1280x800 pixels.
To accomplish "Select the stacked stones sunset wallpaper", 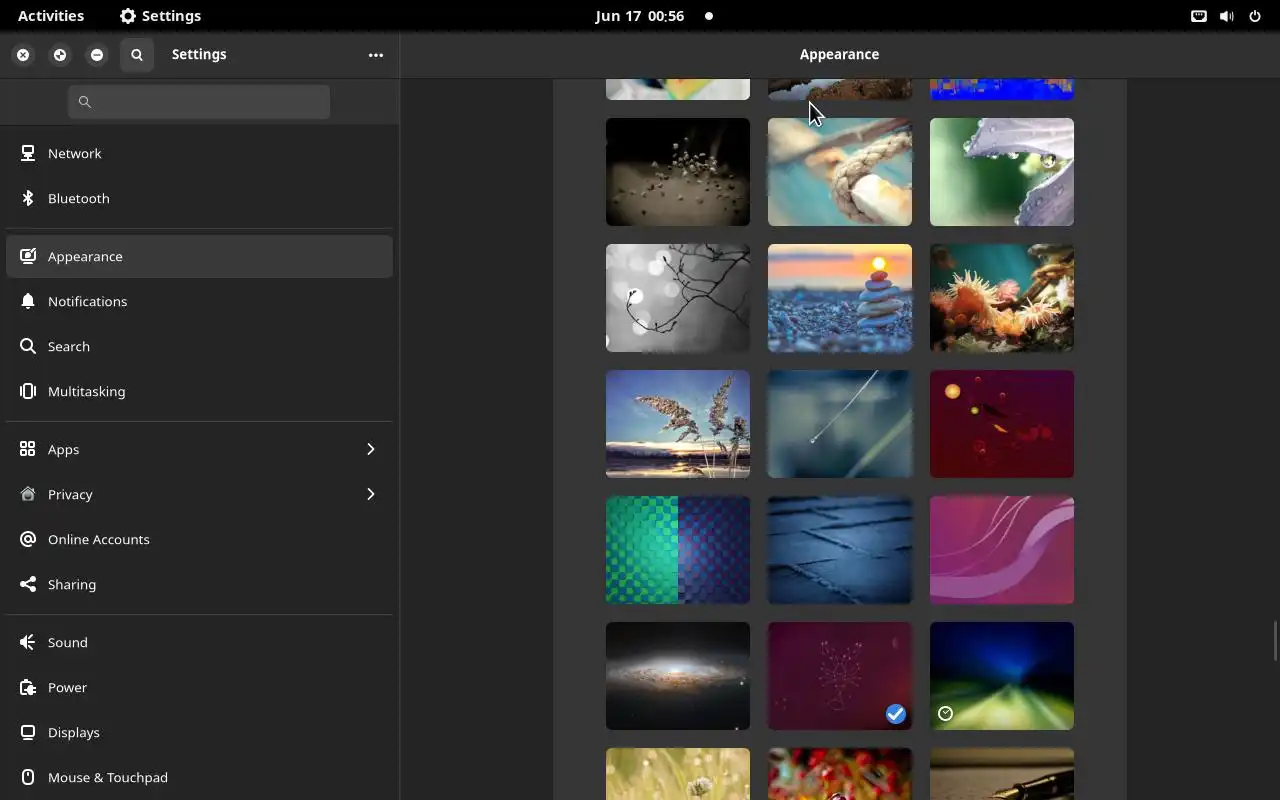I will (x=840, y=298).
